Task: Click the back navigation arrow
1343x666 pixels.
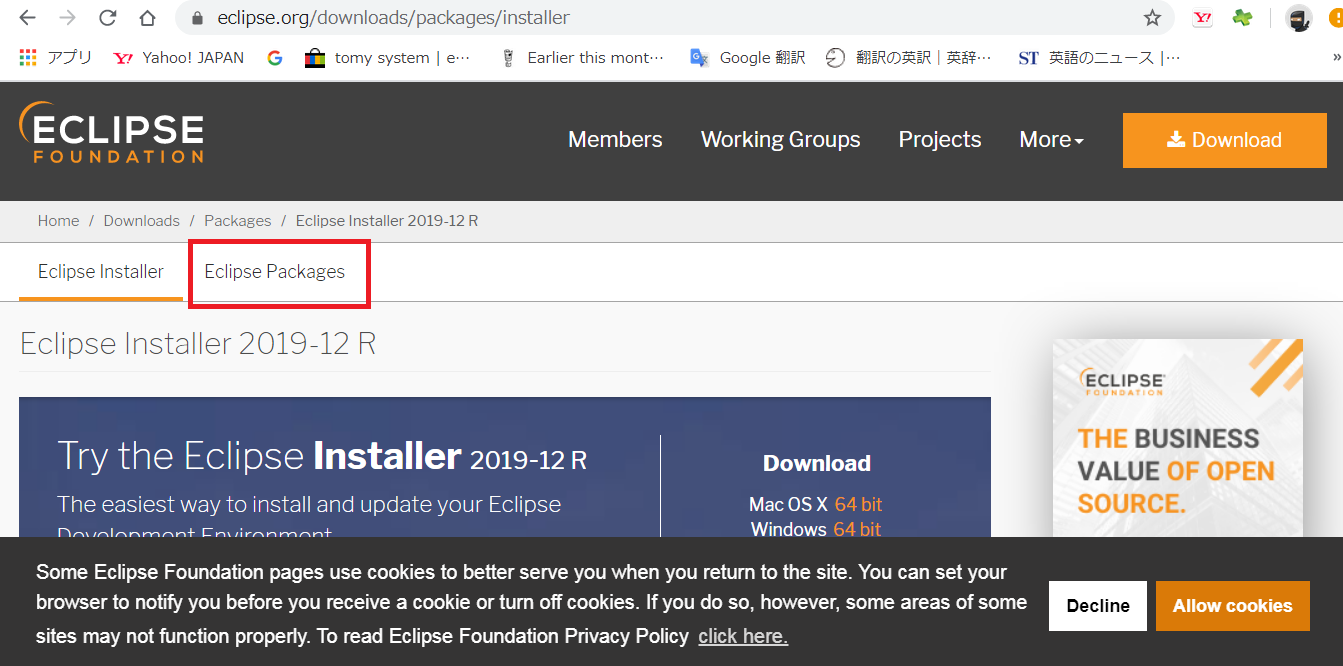Action: point(25,17)
